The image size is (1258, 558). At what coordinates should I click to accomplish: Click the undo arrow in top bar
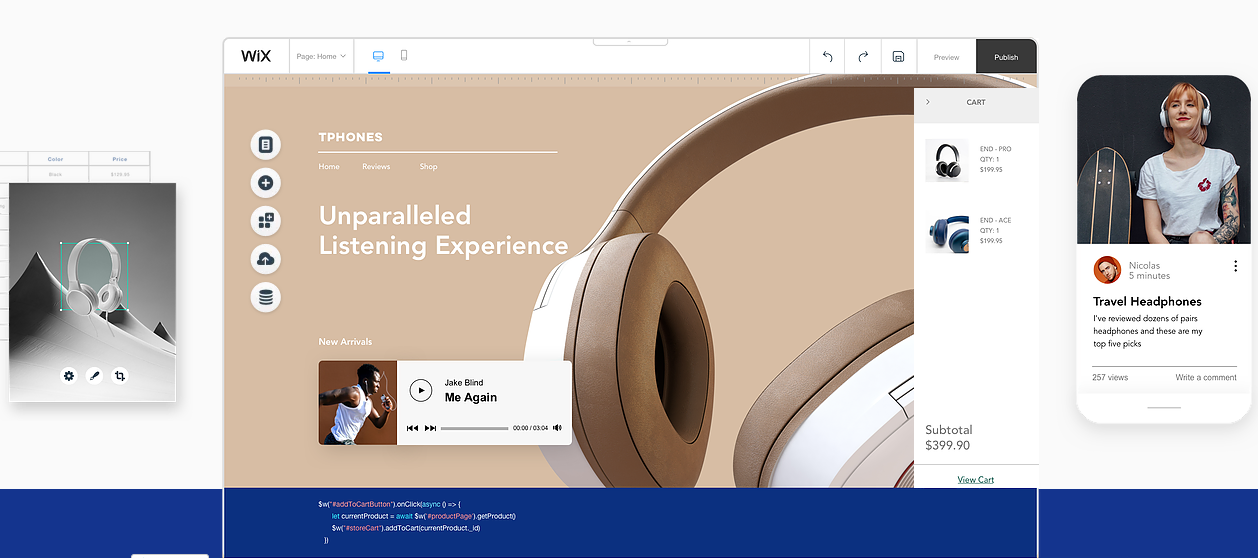[x=827, y=57]
